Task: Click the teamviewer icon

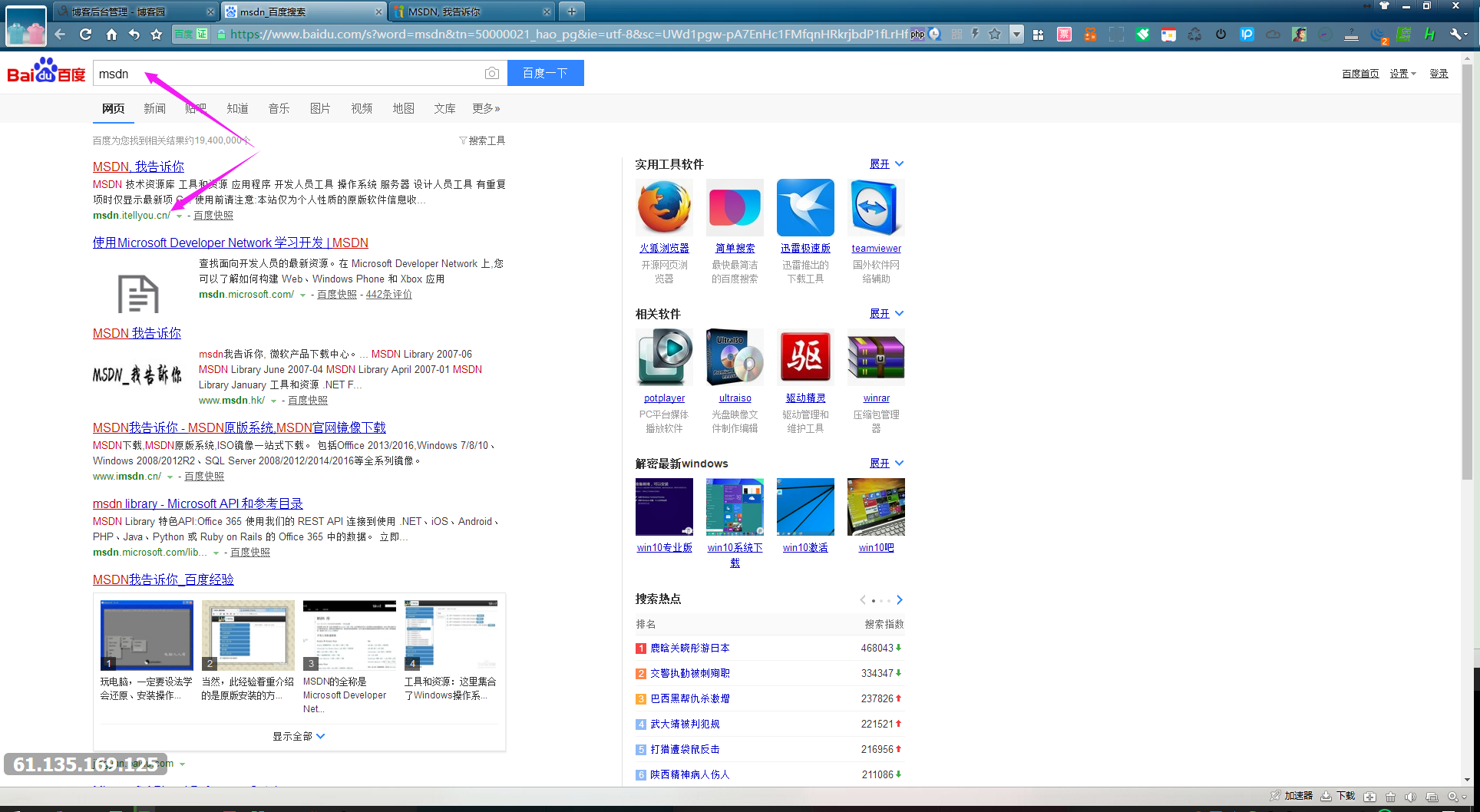Action: pos(876,207)
